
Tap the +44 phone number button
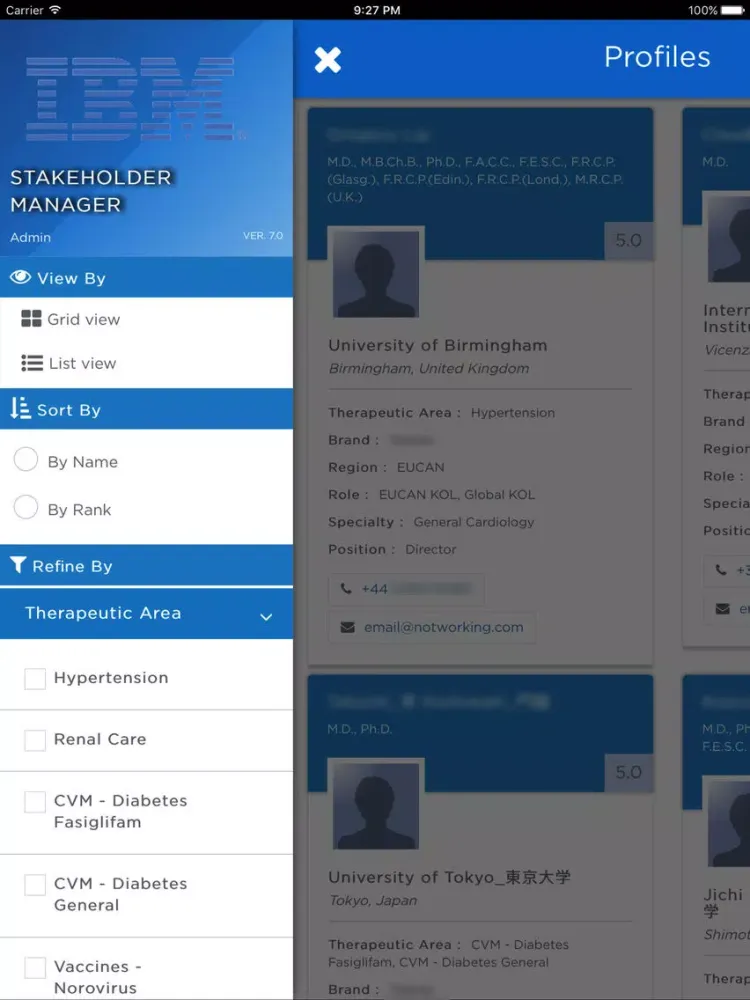click(x=406, y=589)
